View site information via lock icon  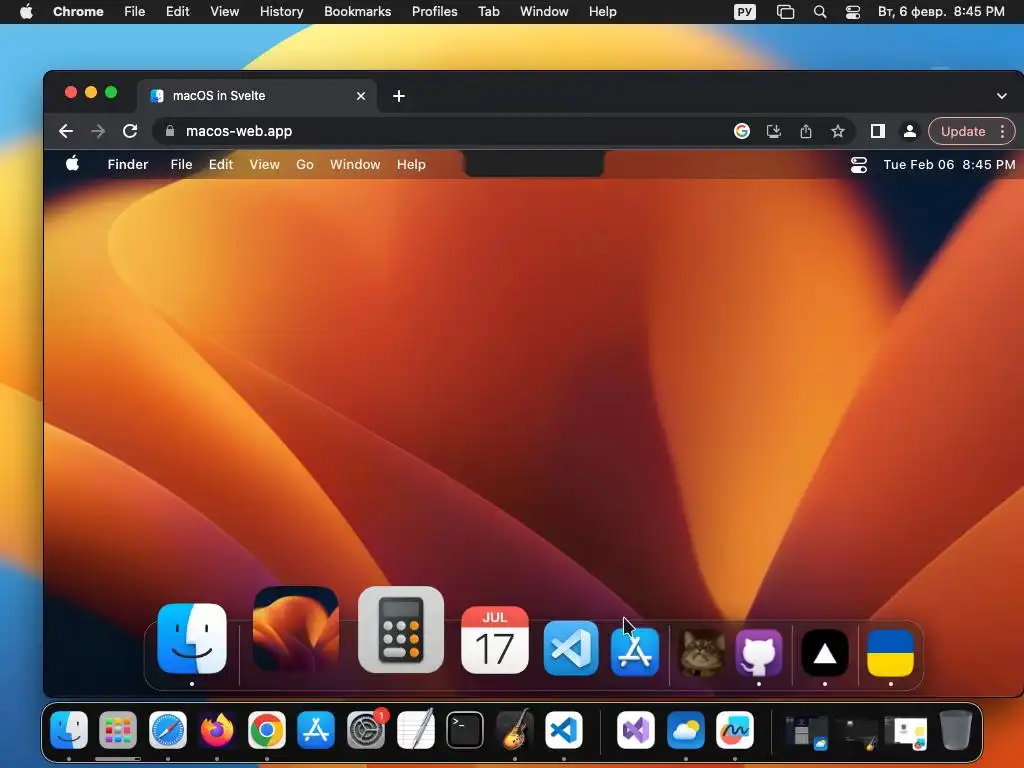pyautogui.click(x=170, y=131)
